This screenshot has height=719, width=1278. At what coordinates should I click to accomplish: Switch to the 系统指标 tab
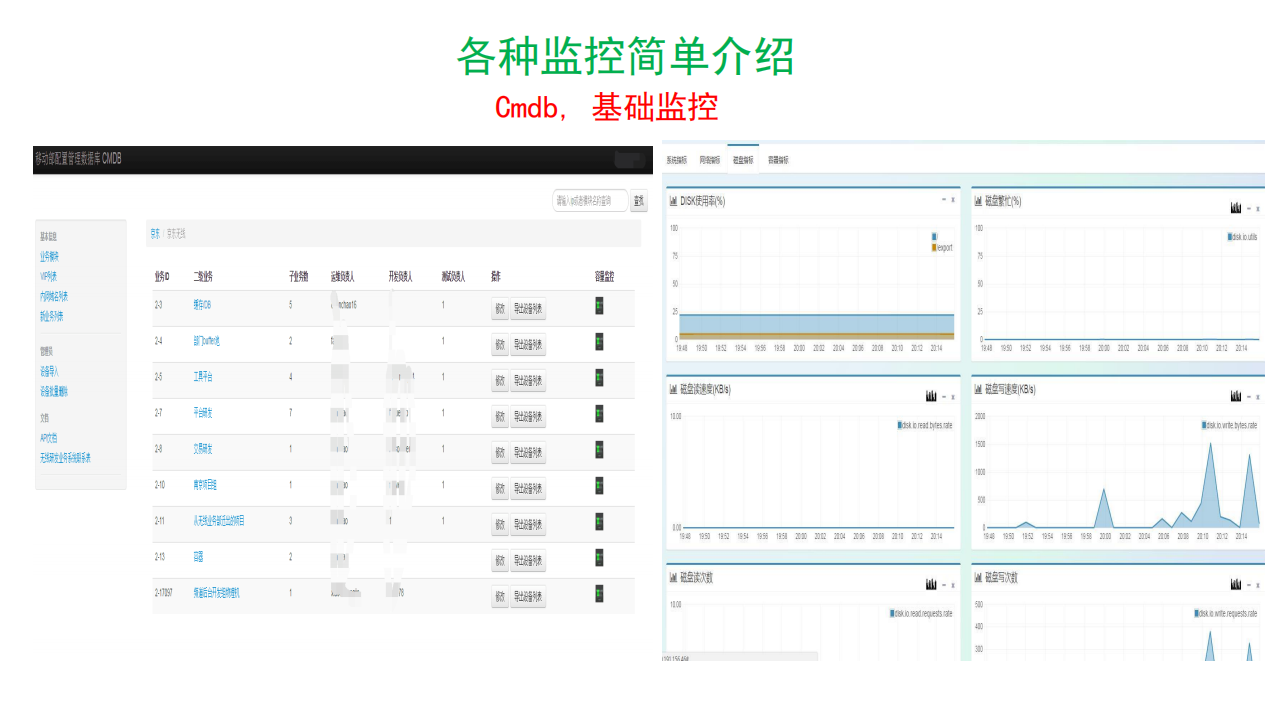click(x=678, y=160)
